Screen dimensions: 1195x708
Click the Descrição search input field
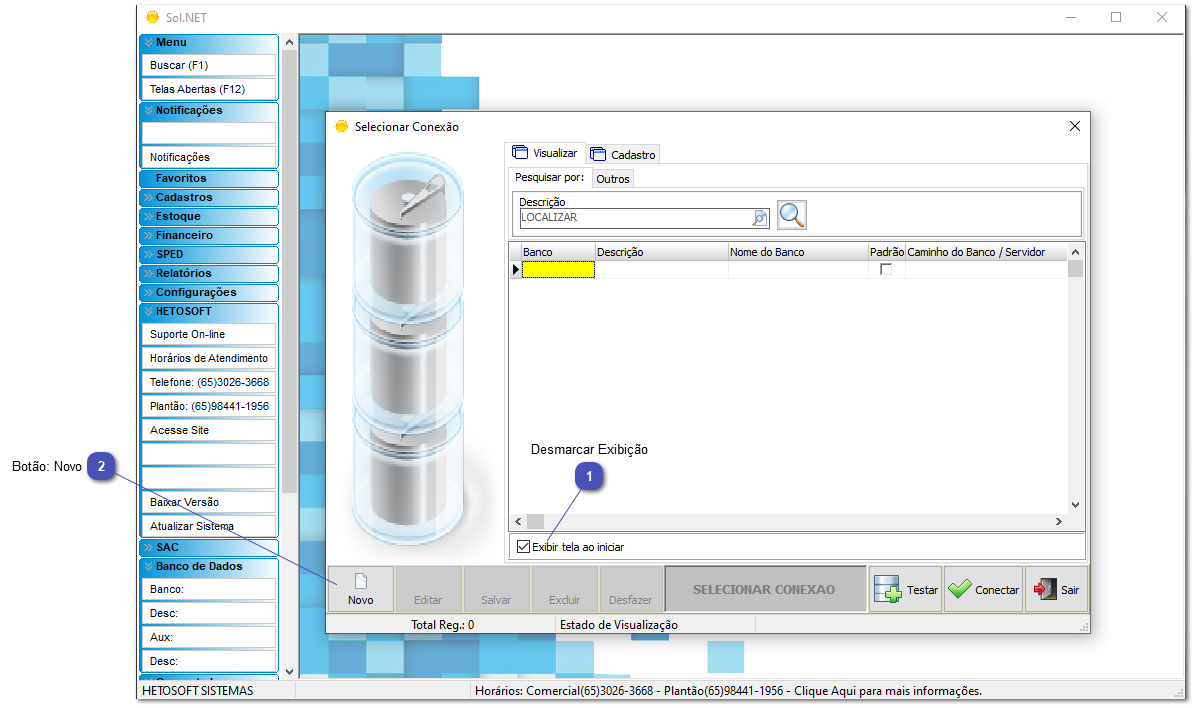pos(634,217)
